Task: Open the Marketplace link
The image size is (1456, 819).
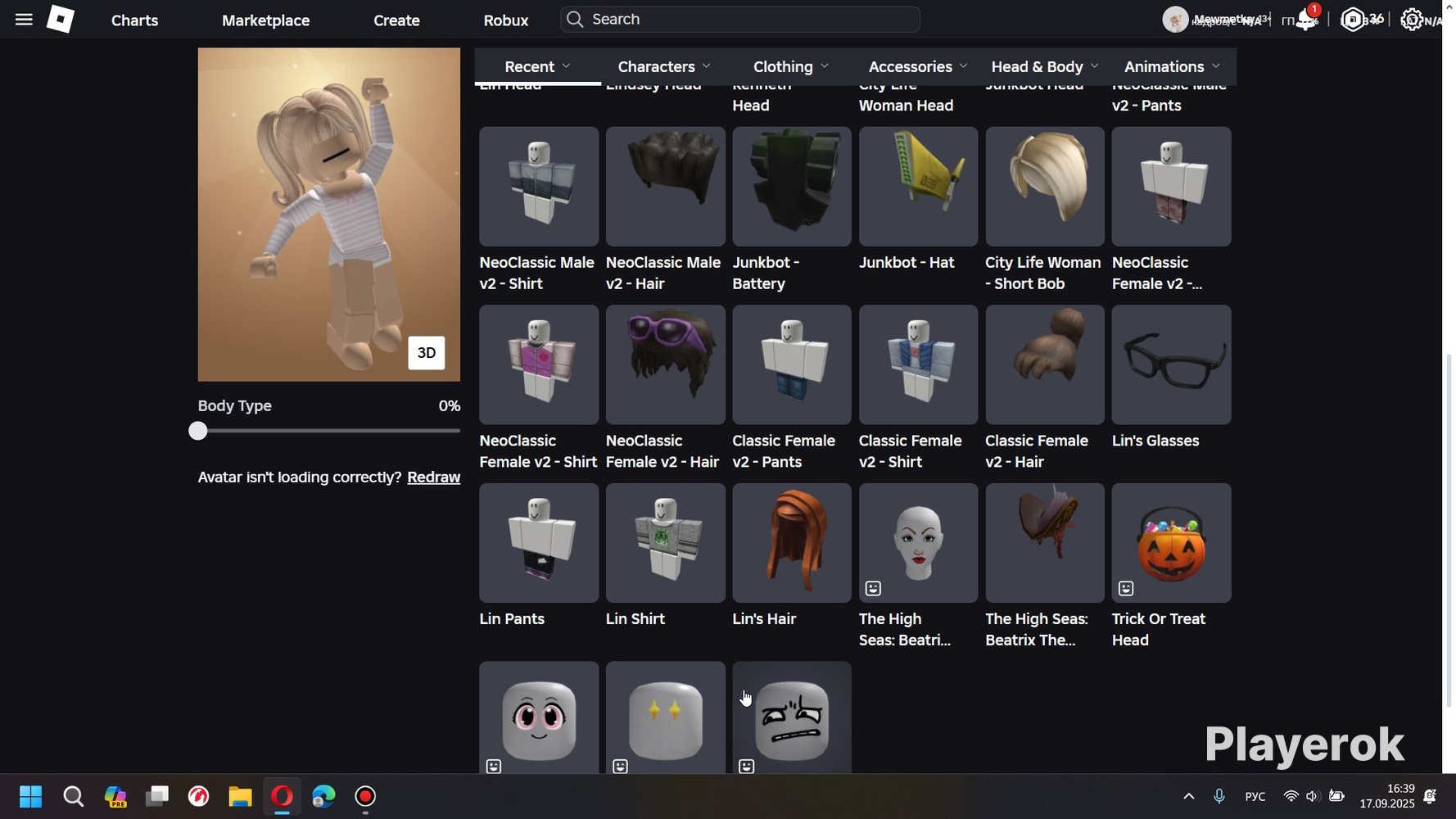Action: click(266, 20)
